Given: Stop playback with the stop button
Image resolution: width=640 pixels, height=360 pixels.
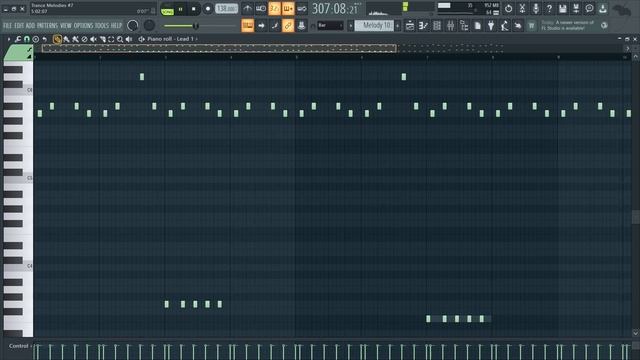Looking at the screenshot, I should click(193, 9).
